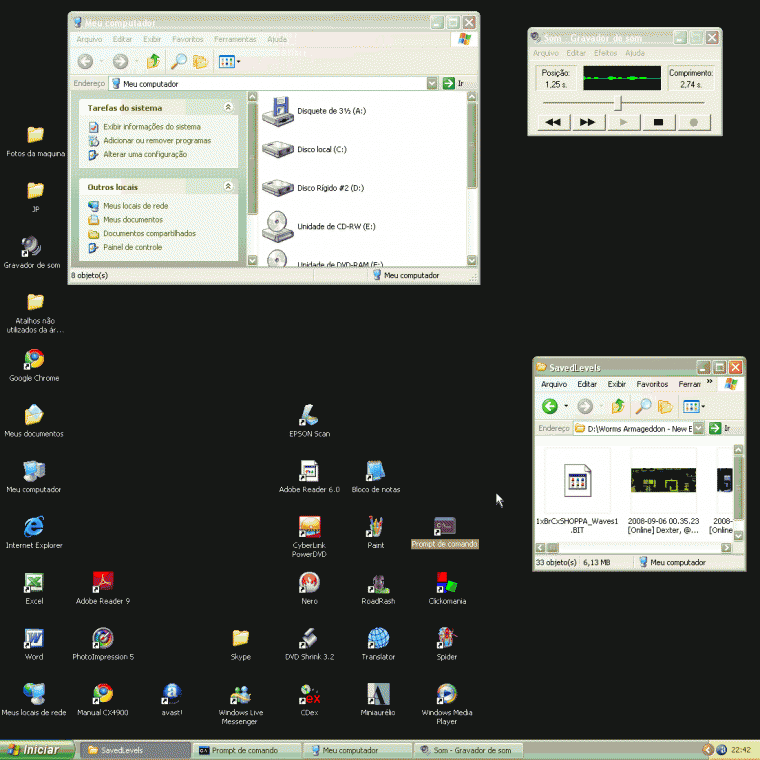Open Meus locais de rede link

(x=135, y=206)
